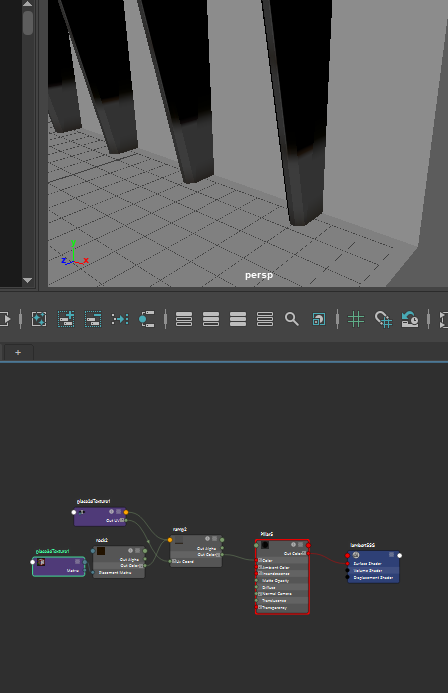448x693 pixels.
Task: Select the blue lambert shading group node
Action: coord(373,567)
